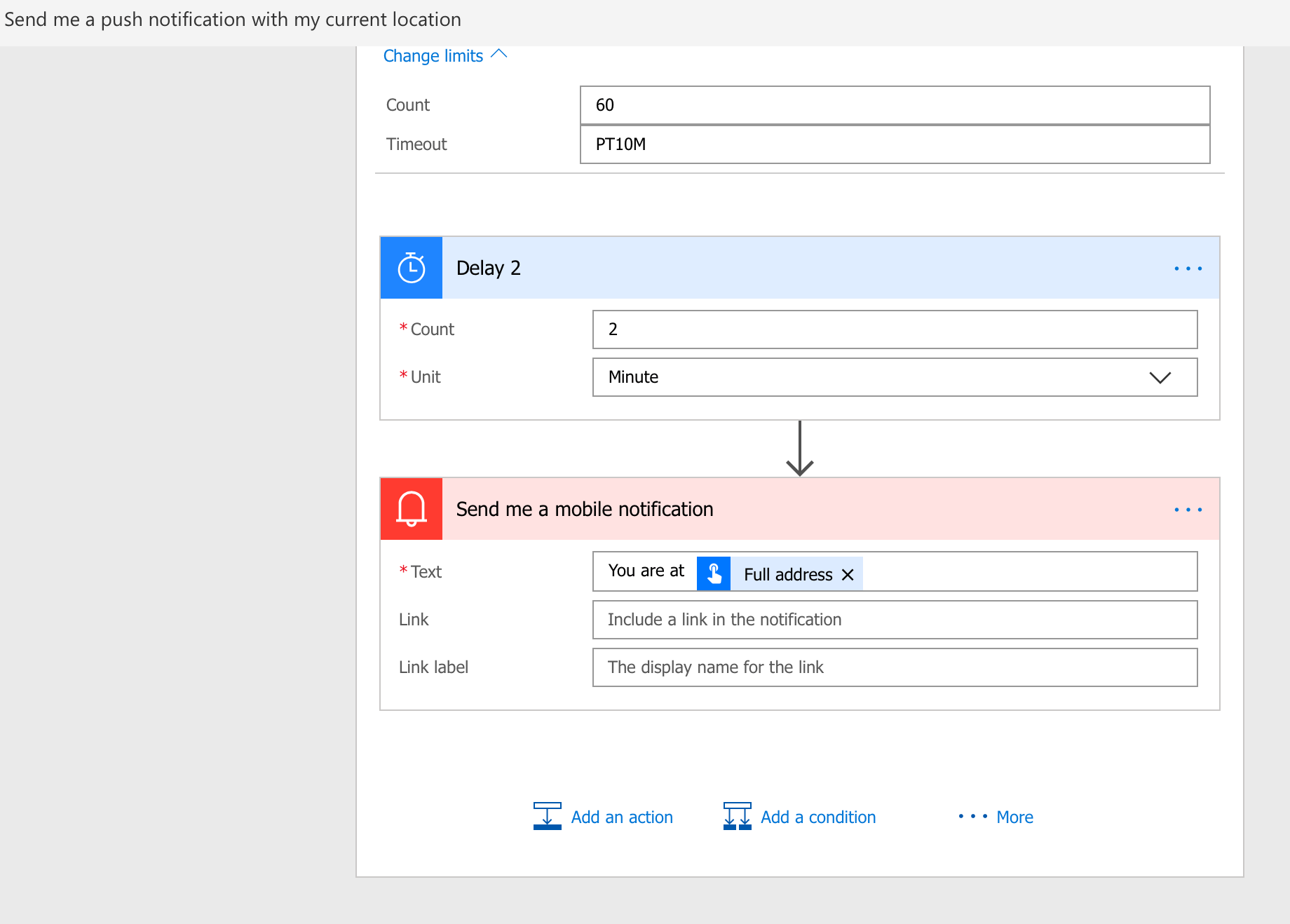1290x924 pixels.
Task: Click the Add an action link
Action: tap(622, 817)
